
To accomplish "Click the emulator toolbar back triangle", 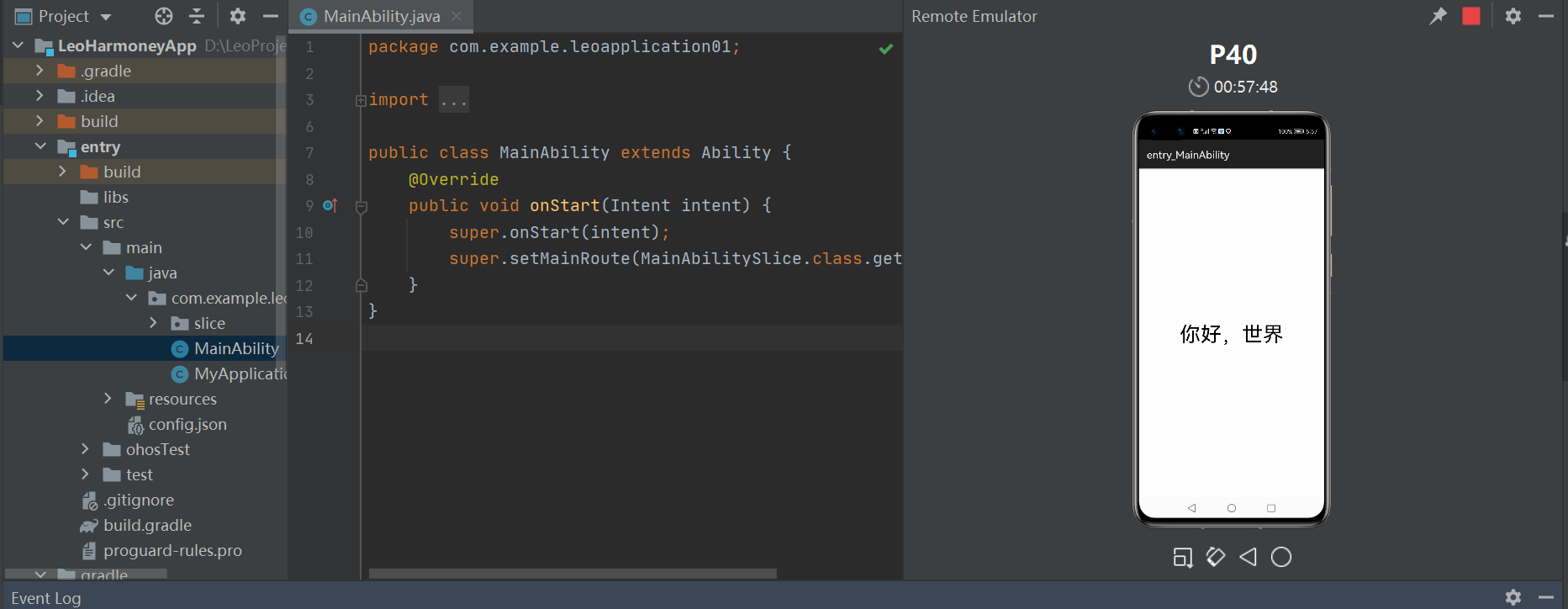I will point(1249,557).
